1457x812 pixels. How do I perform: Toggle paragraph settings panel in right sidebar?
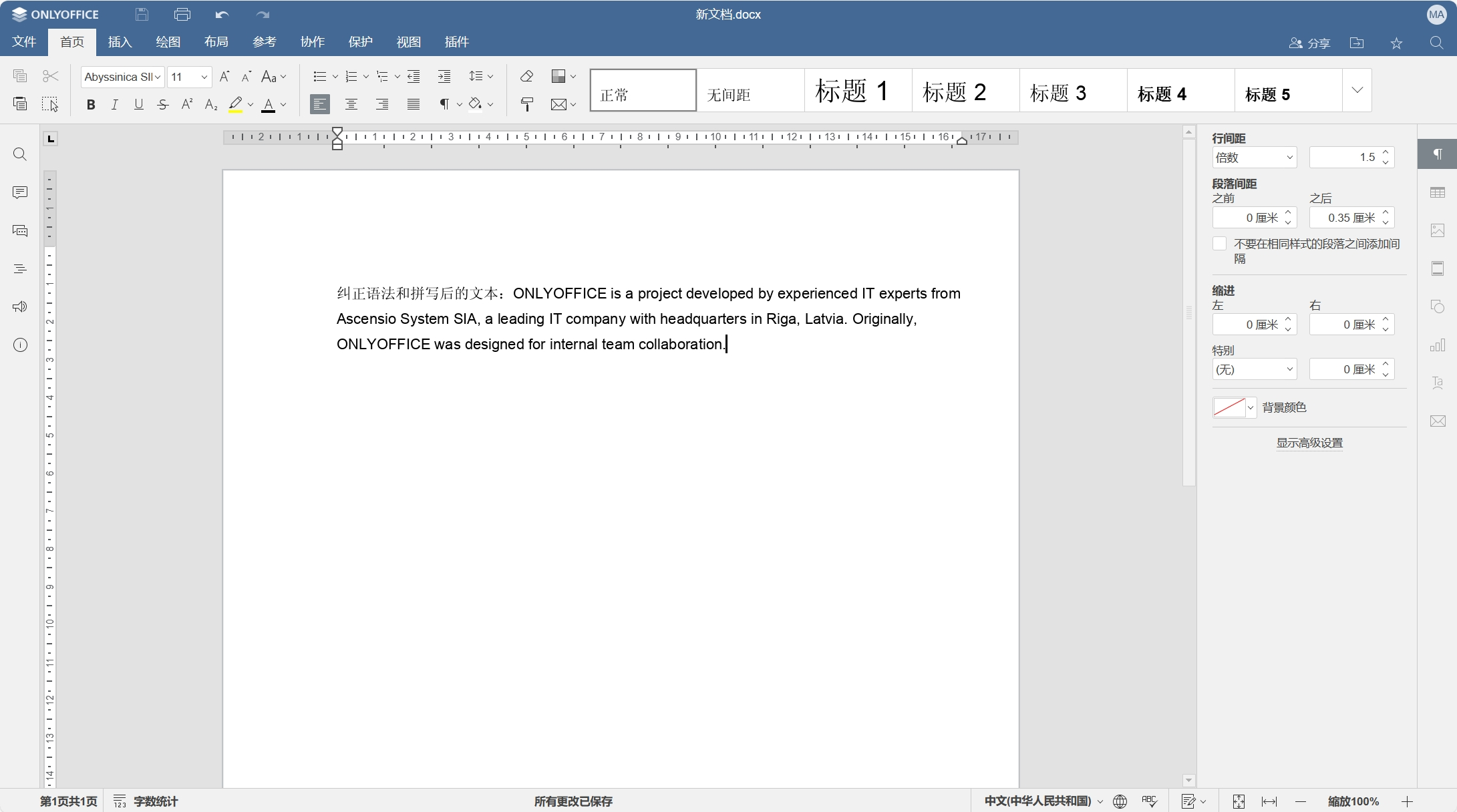[1438, 154]
